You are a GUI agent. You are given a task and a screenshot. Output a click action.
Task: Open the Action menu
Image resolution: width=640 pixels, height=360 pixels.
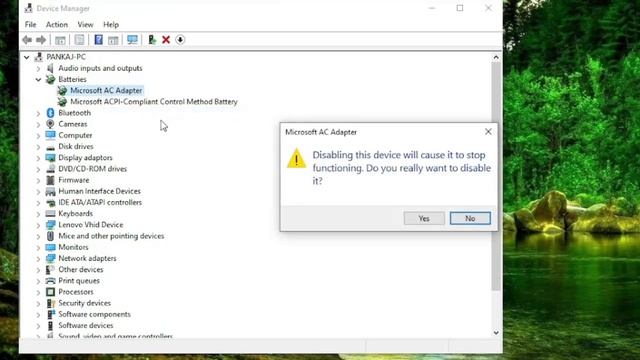coord(57,24)
